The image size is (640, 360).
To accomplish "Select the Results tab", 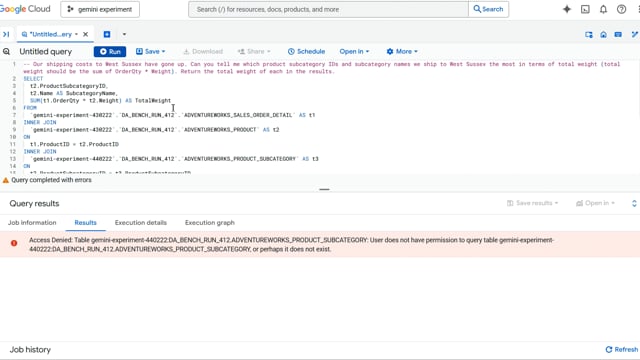I will [x=85, y=222].
